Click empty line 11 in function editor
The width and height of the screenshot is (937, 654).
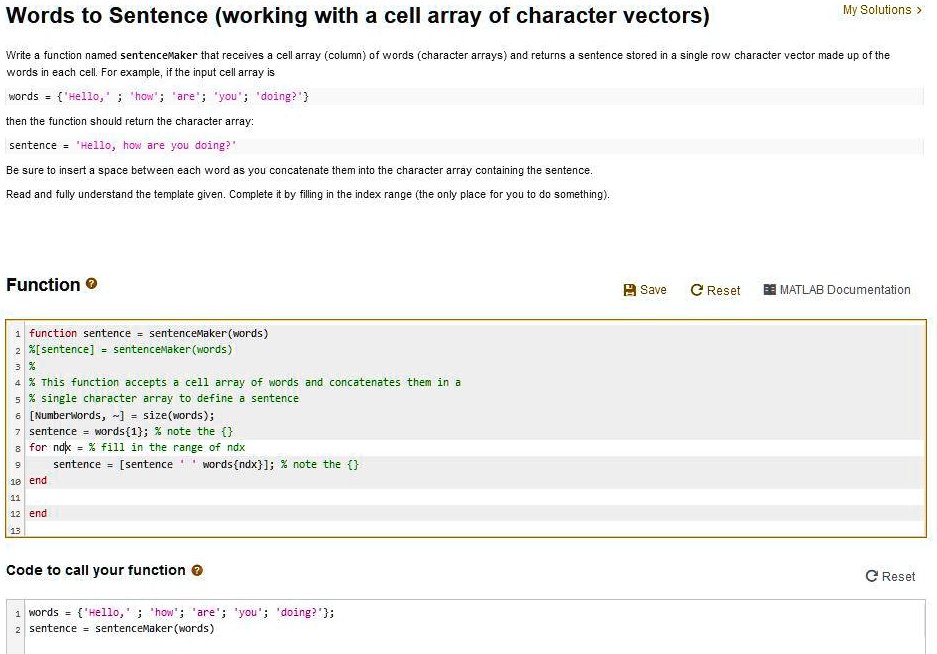[475, 497]
